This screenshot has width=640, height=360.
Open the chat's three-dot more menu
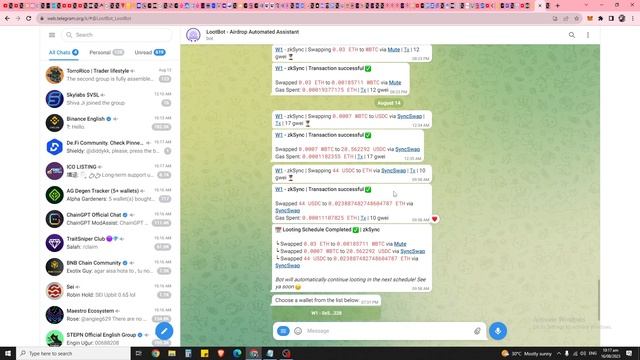coord(588,35)
